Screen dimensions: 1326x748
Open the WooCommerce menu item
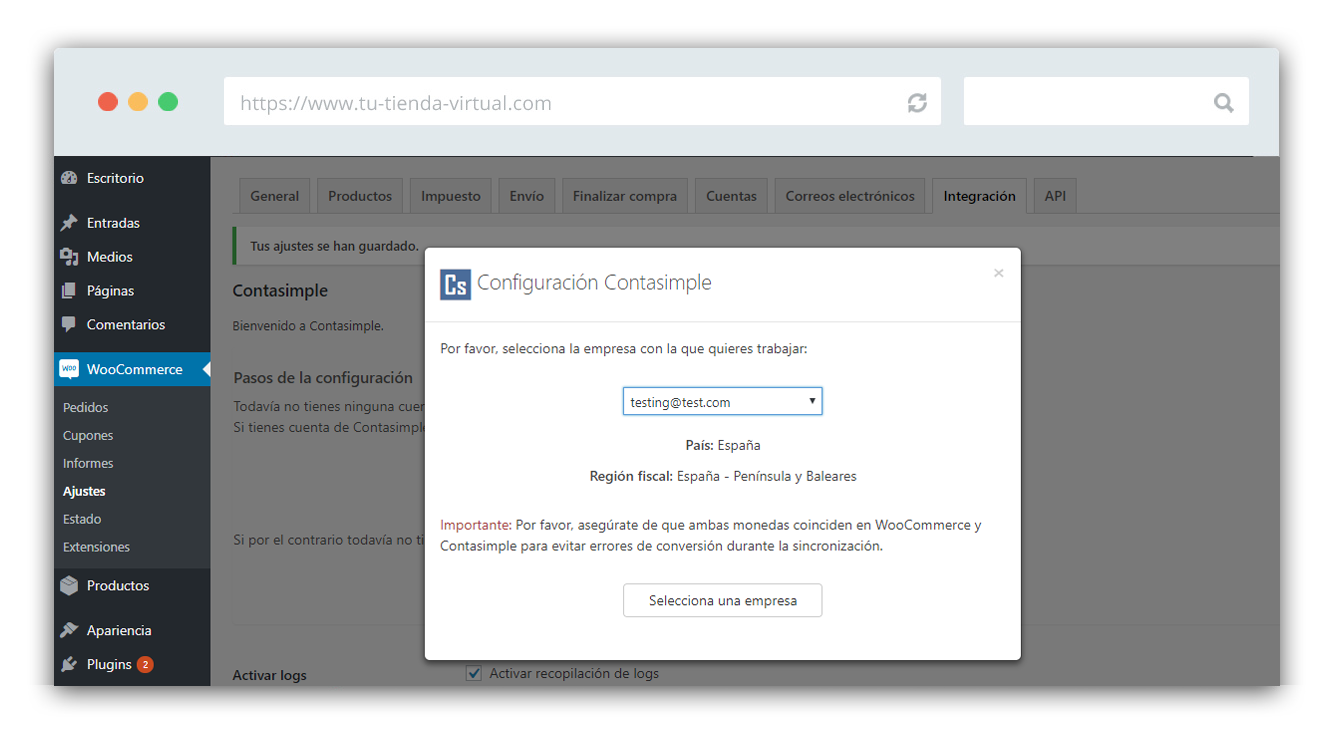(x=132, y=369)
